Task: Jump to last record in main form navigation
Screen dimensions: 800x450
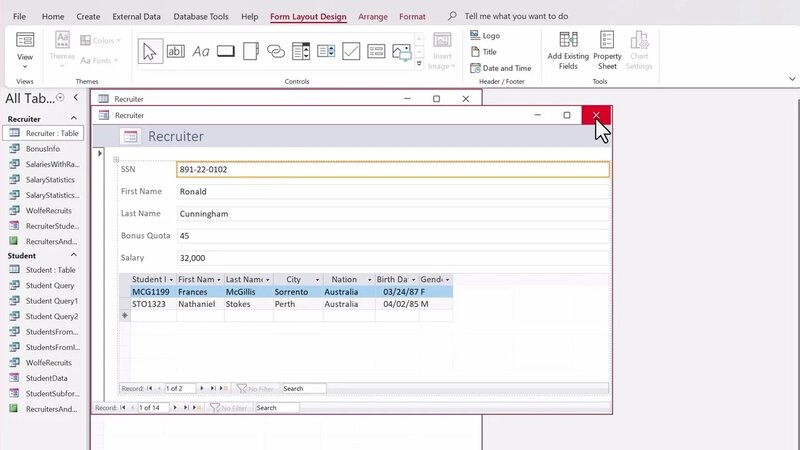Action: click(186, 408)
